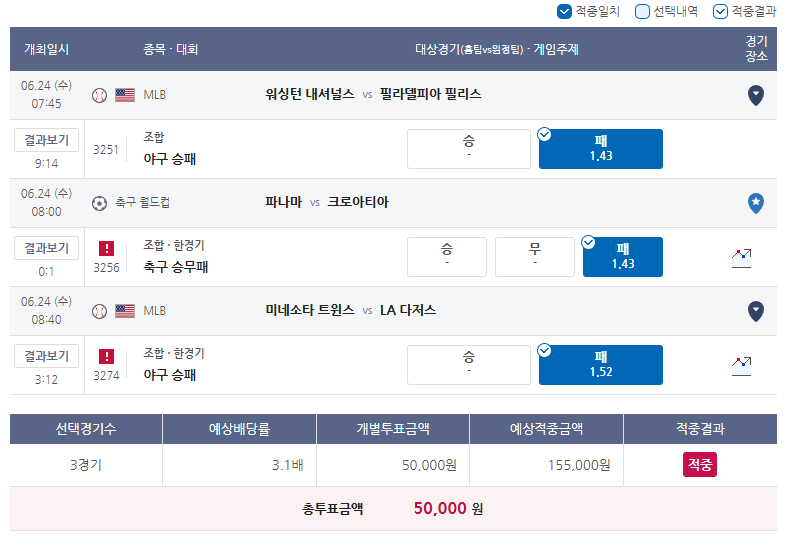The image size is (785, 555).
Task: Enable the 선택내역 checkbox
Action: (x=642, y=12)
